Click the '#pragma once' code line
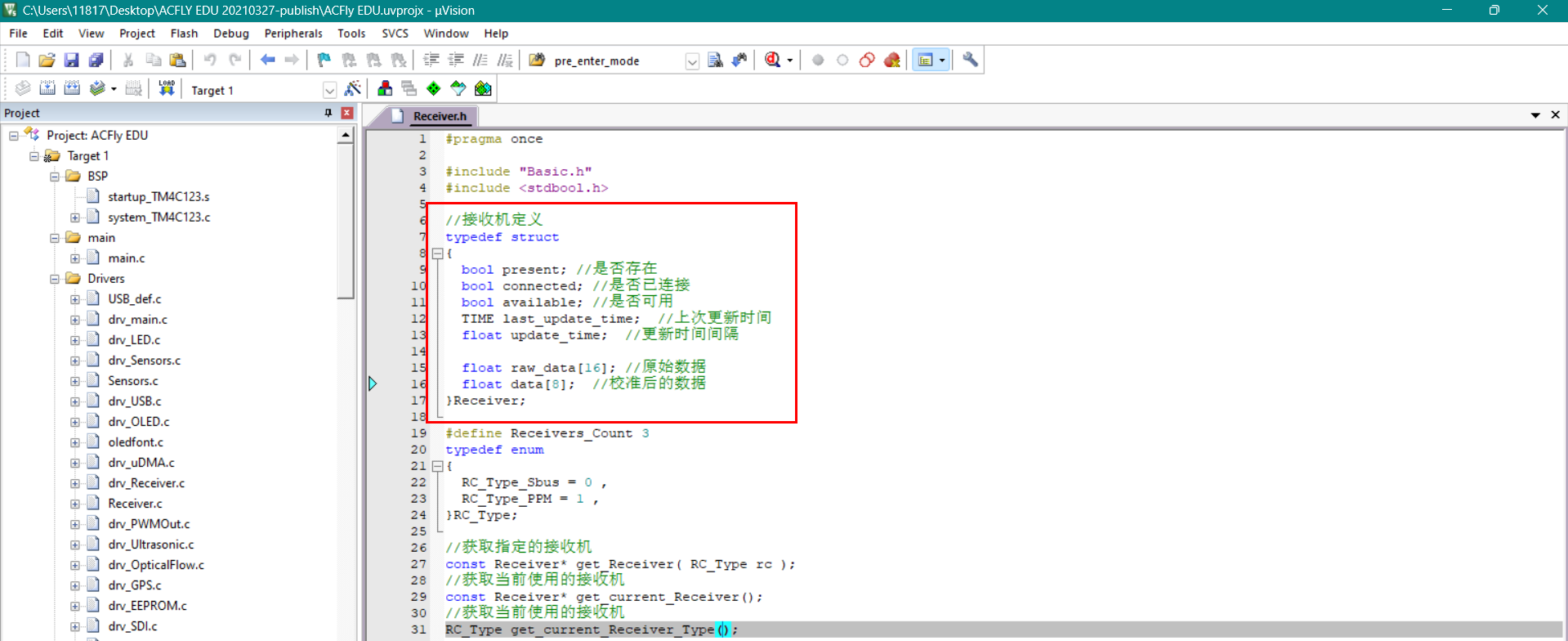Image resolution: width=1568 pixels, height=641 pixels. (x=494, y=139)
